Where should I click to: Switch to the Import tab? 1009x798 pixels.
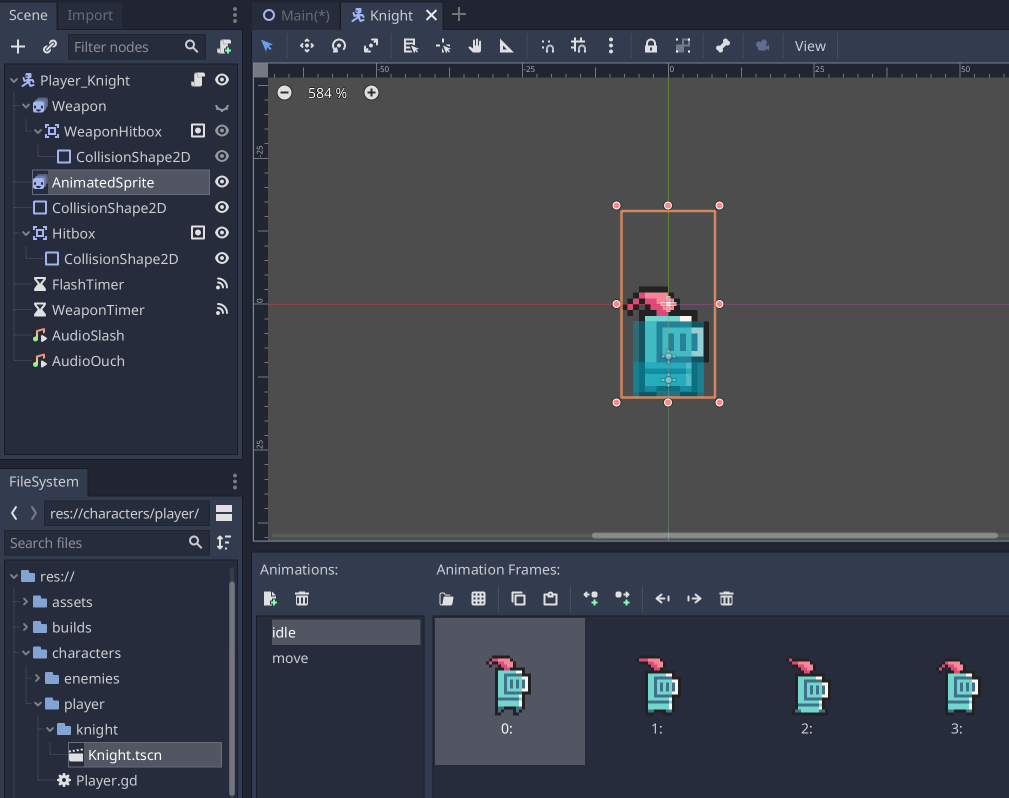tap(89, 15)
